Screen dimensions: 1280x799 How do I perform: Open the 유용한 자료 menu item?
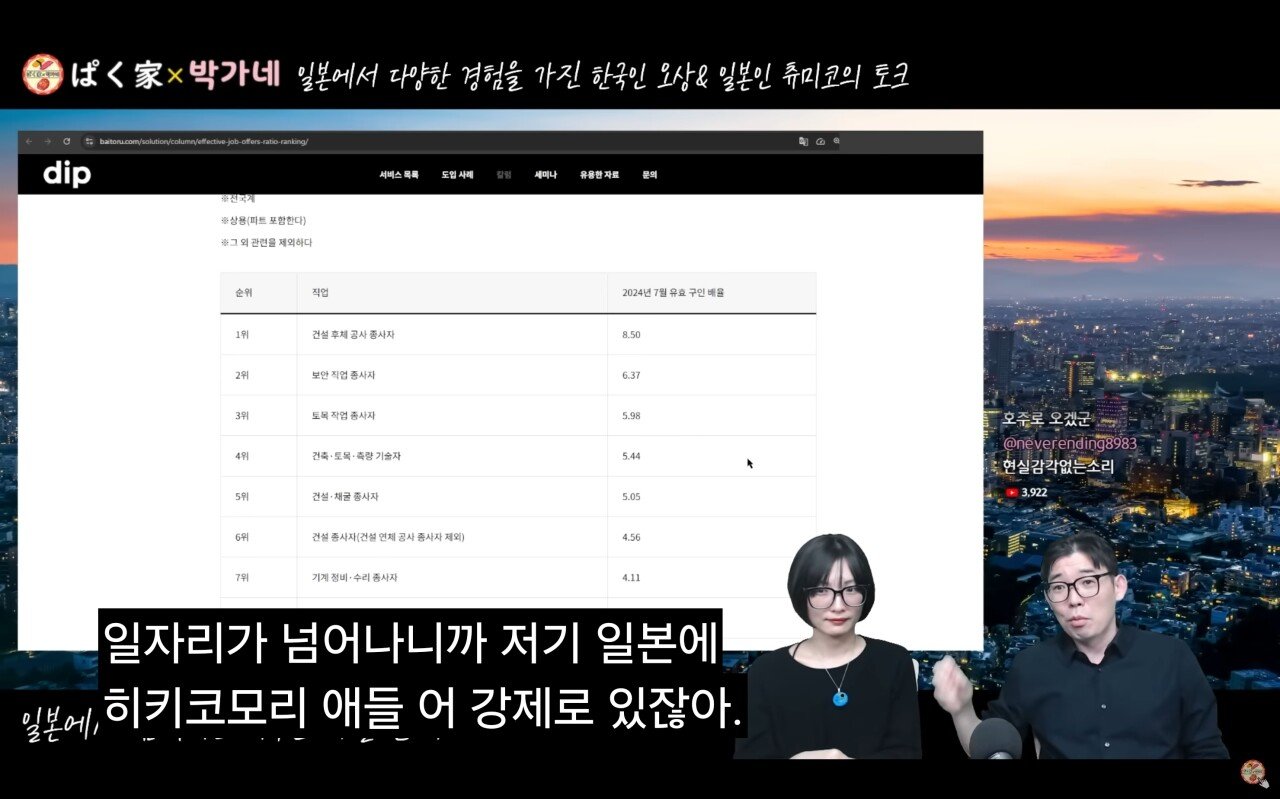click(599, 175)
